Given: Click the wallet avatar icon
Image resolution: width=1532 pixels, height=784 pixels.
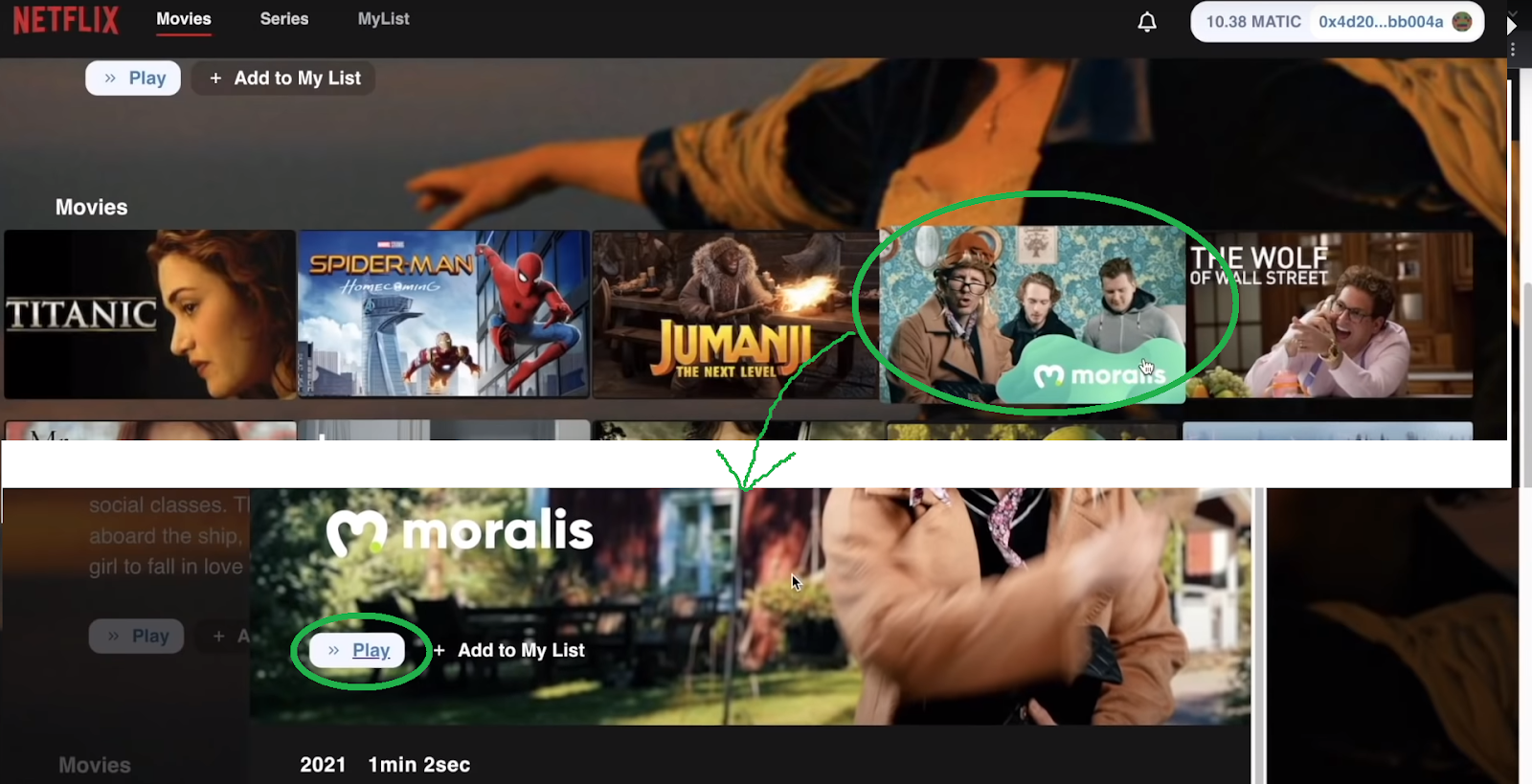Looking at the screenshot, I should coord(1462,21).
